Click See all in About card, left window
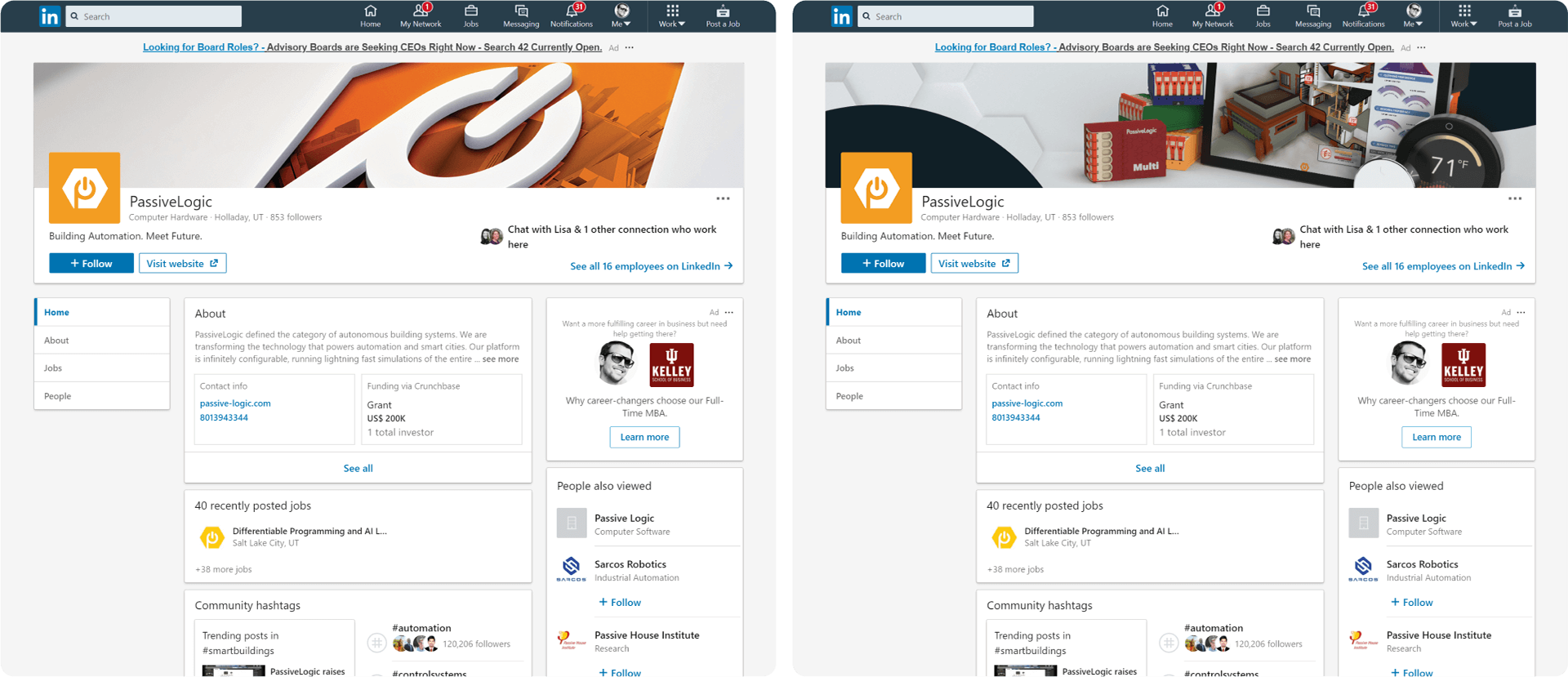 pyautogui.click(x=358, y=468)
